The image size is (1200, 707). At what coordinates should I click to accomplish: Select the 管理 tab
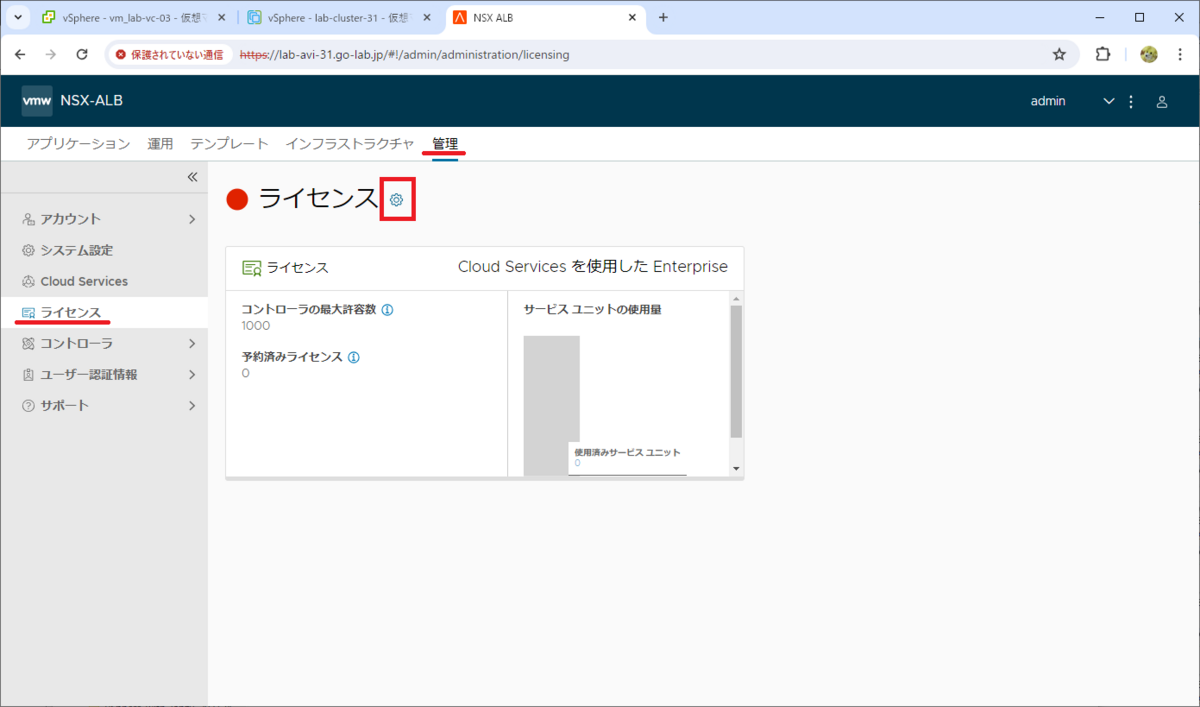click(x=445, y=144)
